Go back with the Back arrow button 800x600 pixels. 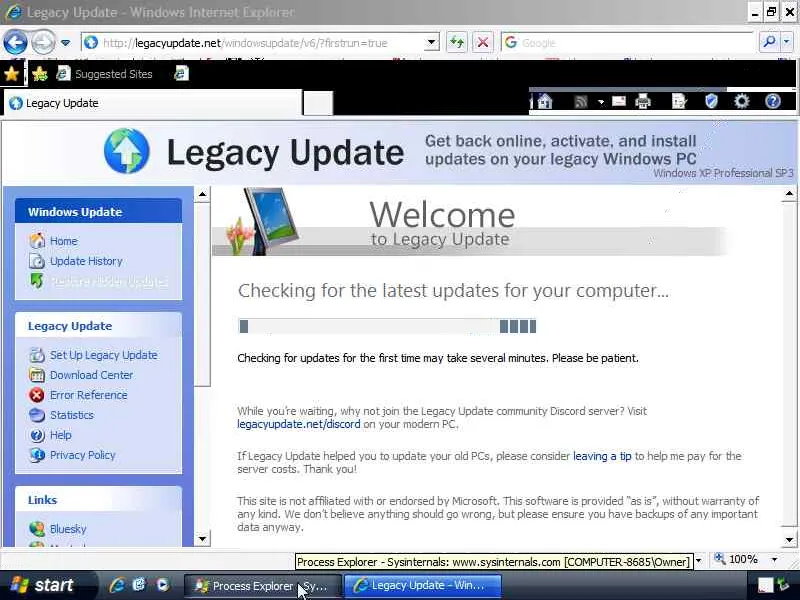pyautogui.click(x=15, y=42)
